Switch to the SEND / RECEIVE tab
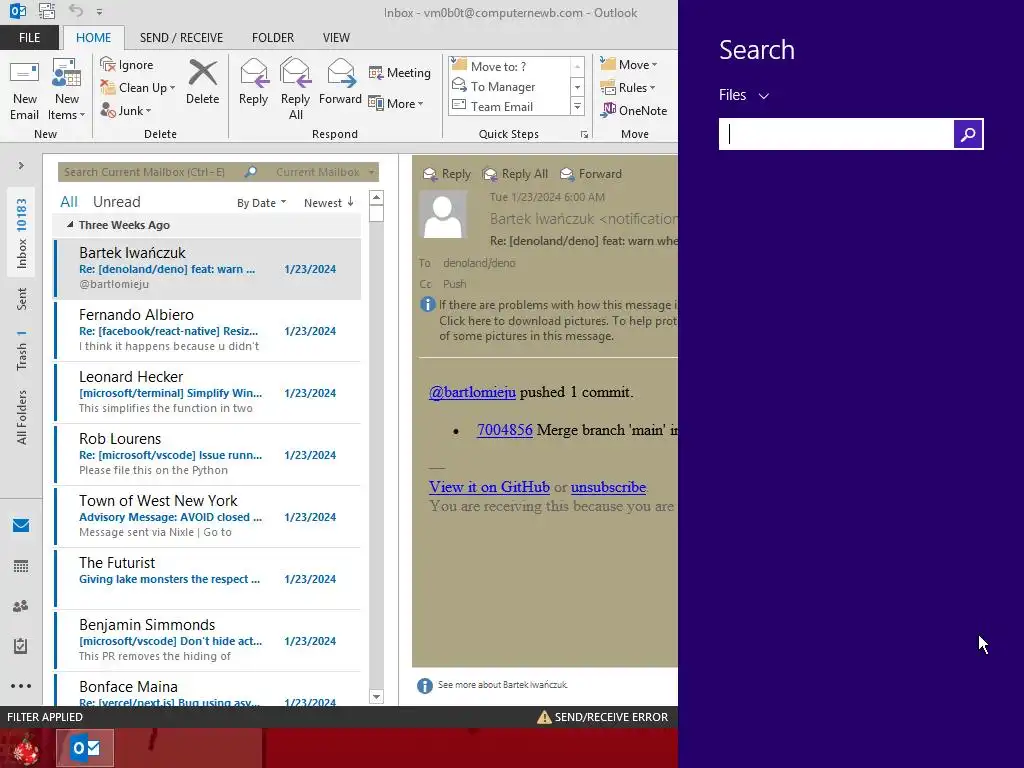The image size is (1024, 768). [x=182, y=38]
